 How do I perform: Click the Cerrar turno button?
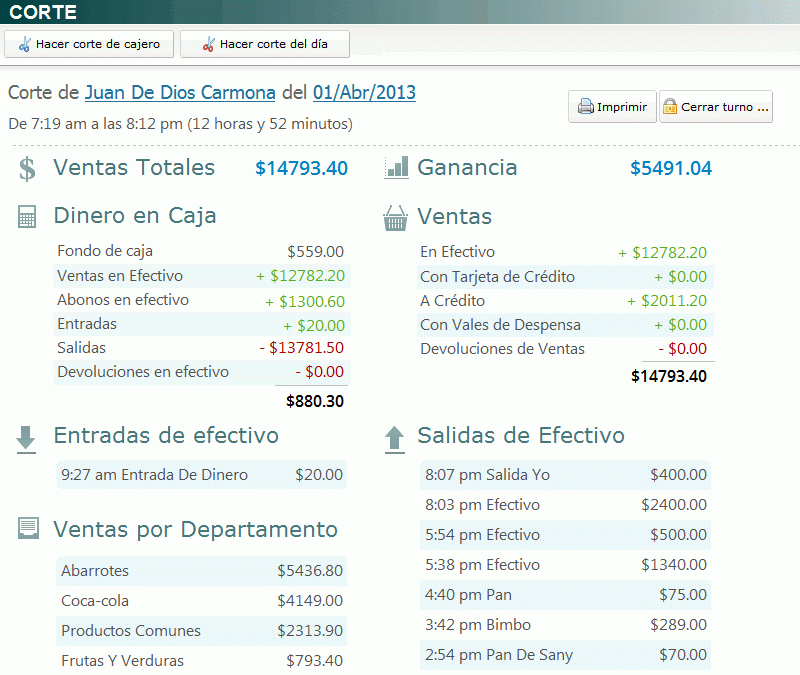(x=716, y=107)
